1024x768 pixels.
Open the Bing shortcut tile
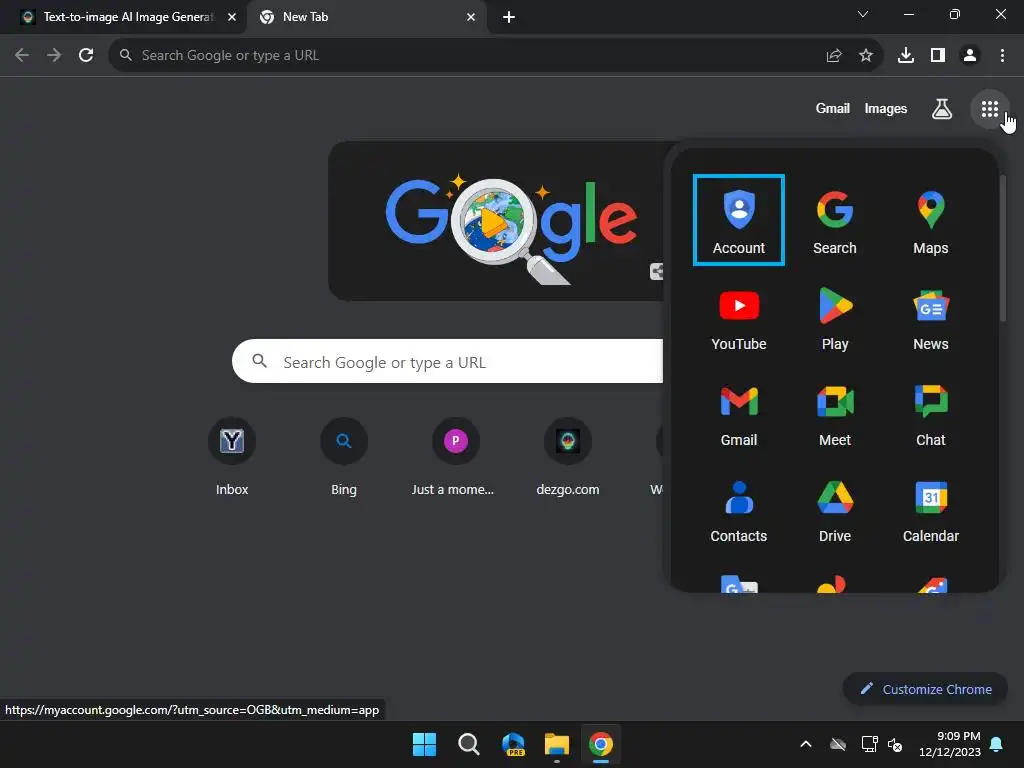[344, 458]
